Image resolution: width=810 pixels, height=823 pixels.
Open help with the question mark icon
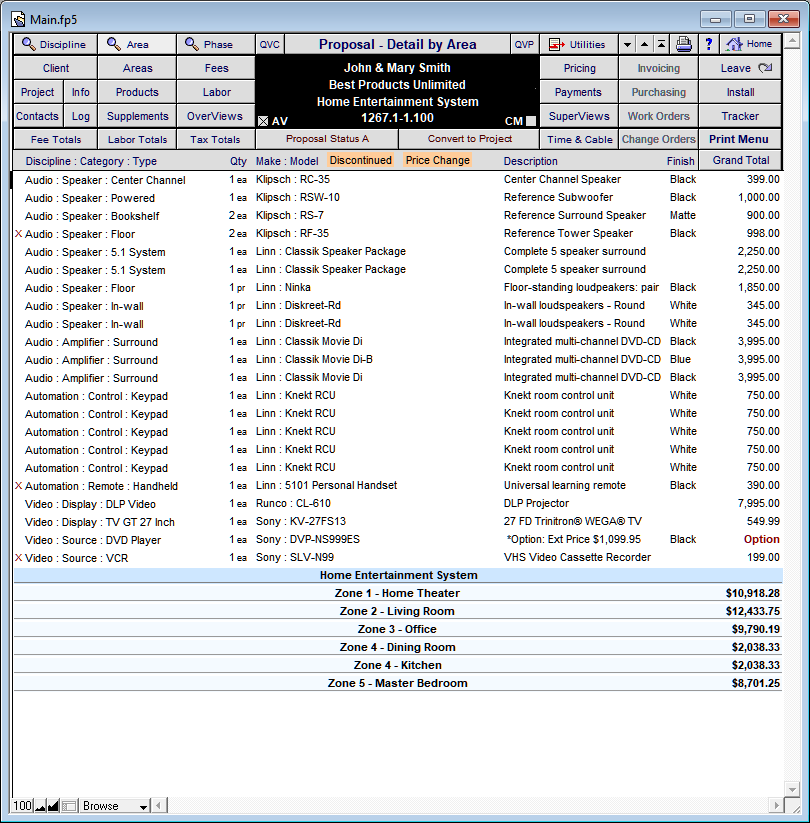(709, 45)
